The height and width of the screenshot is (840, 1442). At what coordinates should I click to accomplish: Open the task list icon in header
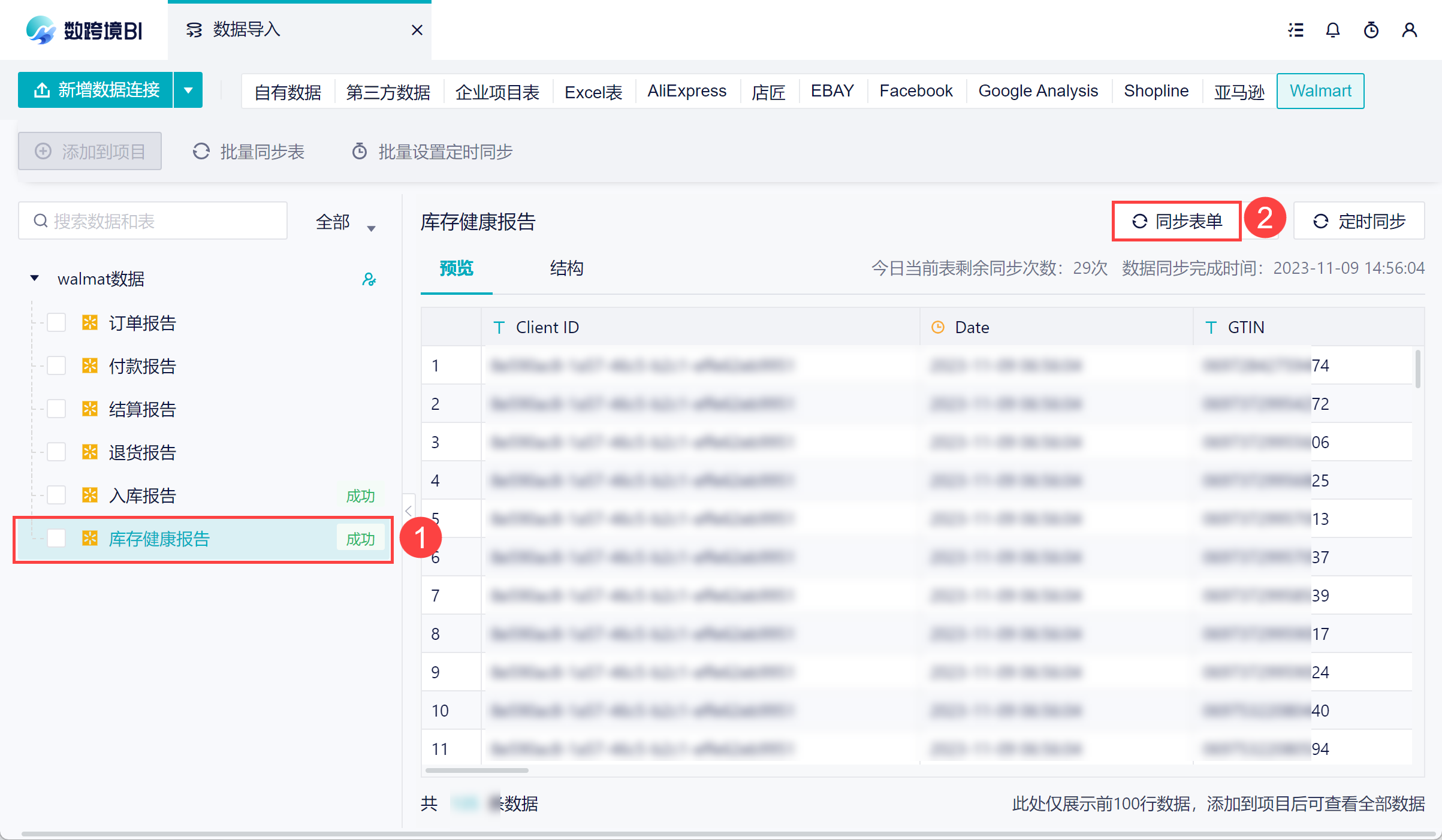(x=1296, y=30)
